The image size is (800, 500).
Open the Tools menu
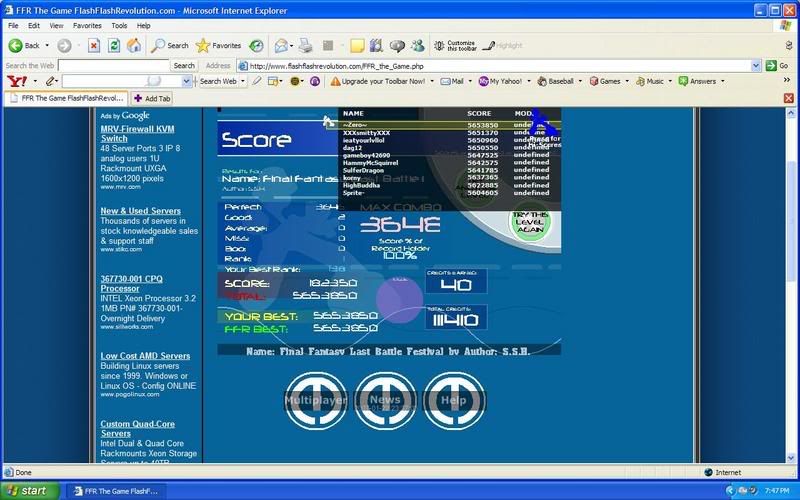pos(120,24)
